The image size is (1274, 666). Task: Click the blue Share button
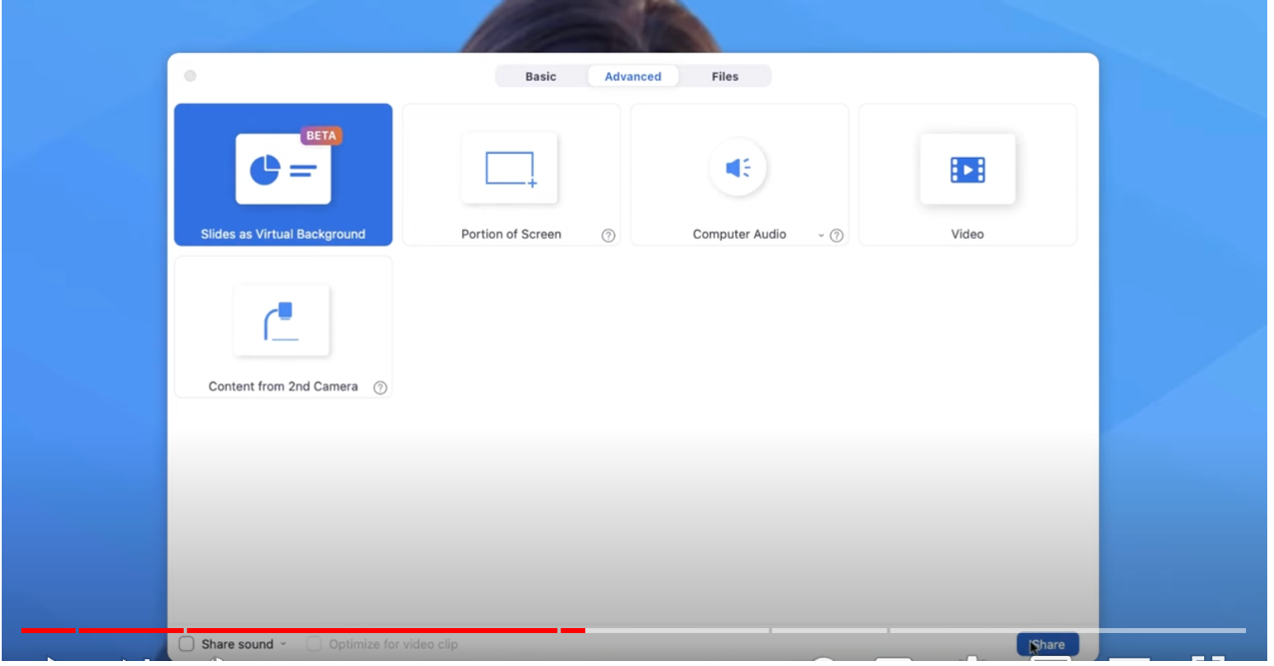click(x=1047, y=645)
